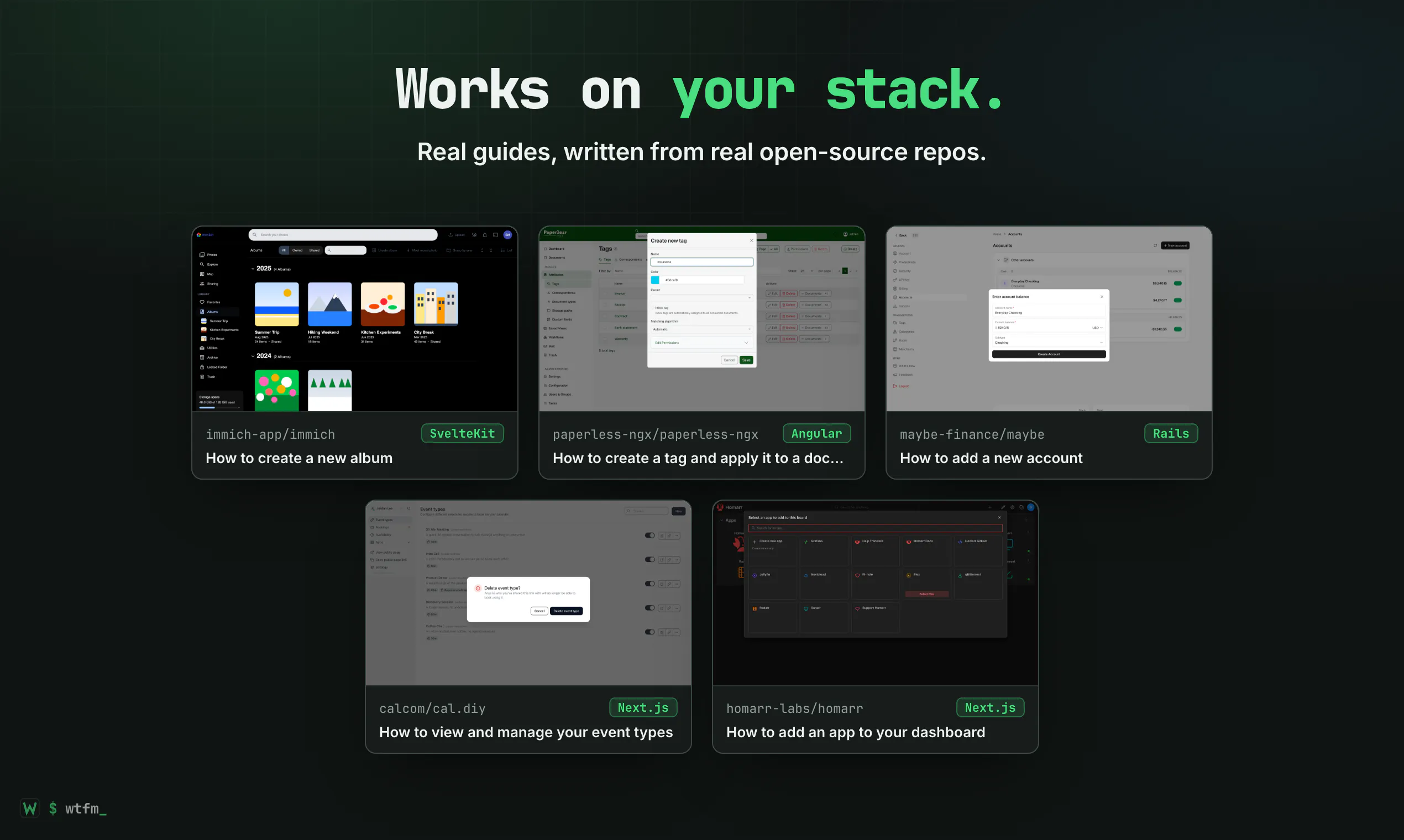Open Locked Folder in Immich sidebar

(213, 367)
